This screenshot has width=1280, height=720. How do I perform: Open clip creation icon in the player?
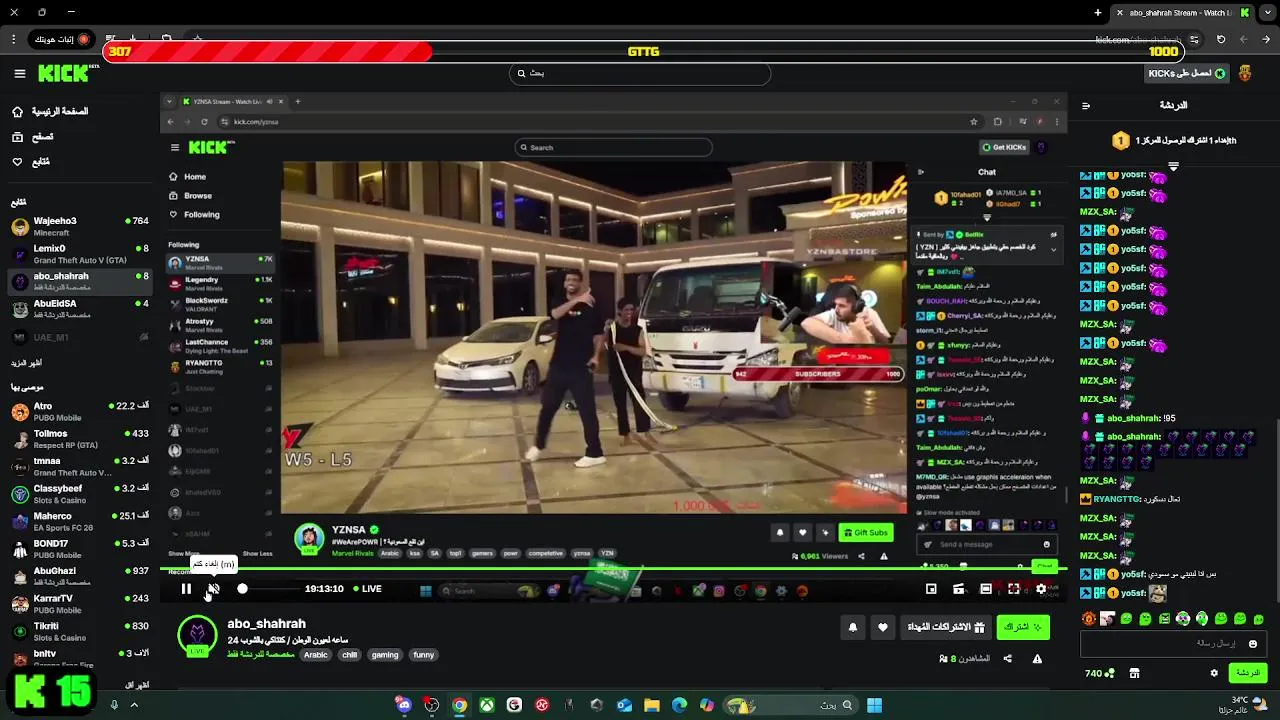pyautogui.click(x=958, y=589)
